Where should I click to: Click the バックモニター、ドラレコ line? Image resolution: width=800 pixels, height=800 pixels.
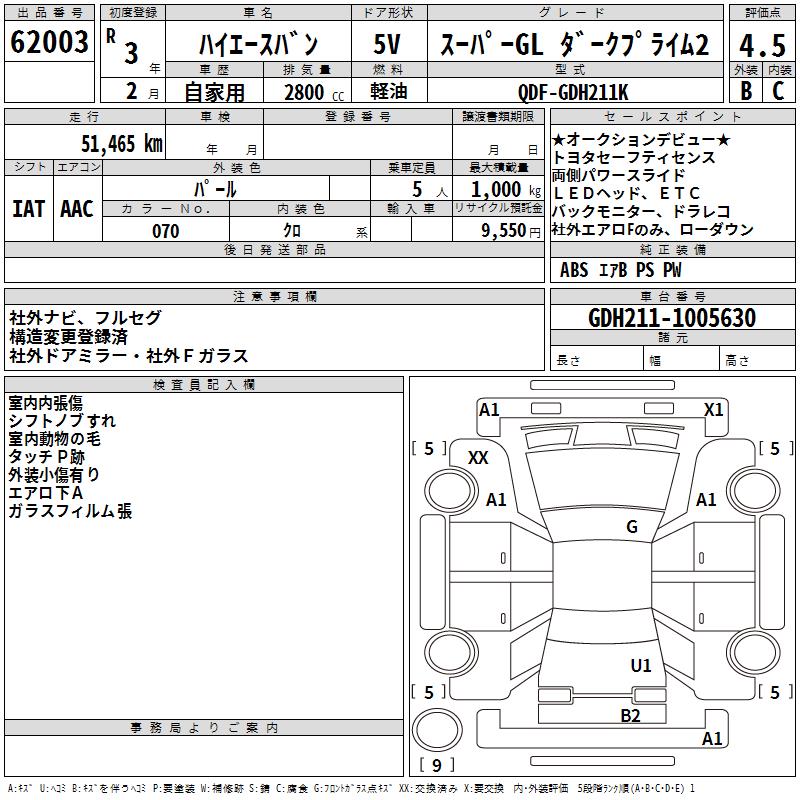click(x=641, y=211)
